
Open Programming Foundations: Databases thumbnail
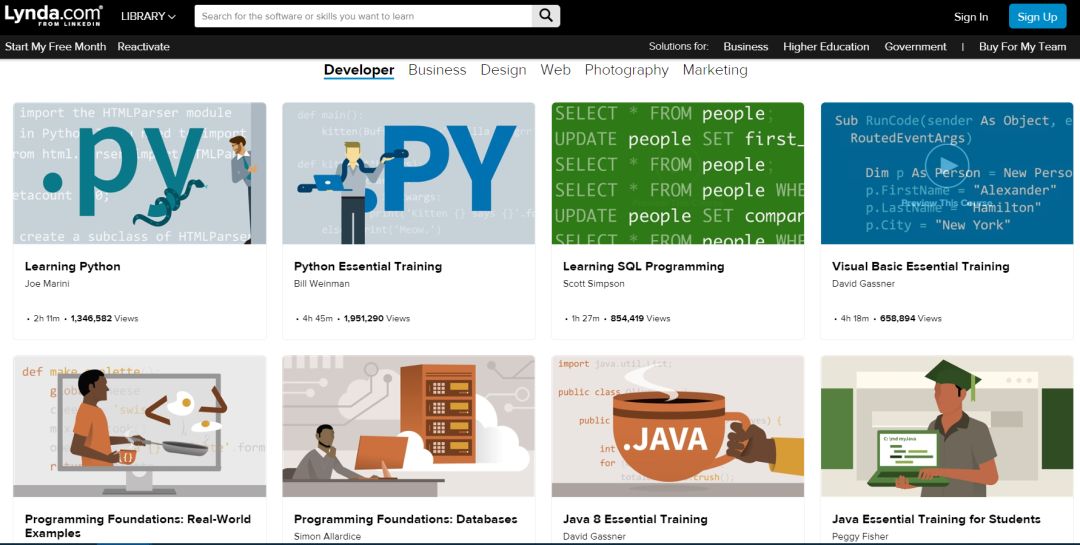[x=408, y=426]
